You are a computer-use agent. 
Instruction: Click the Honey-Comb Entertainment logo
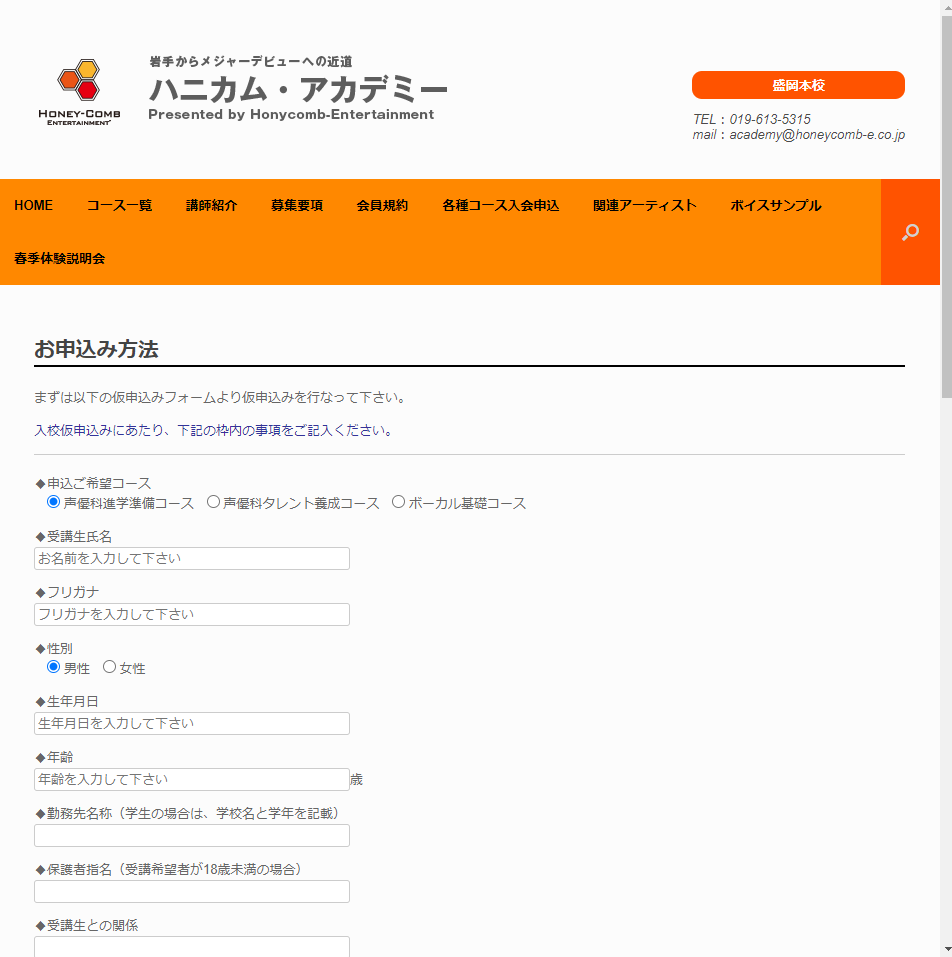tap(79, 92)
